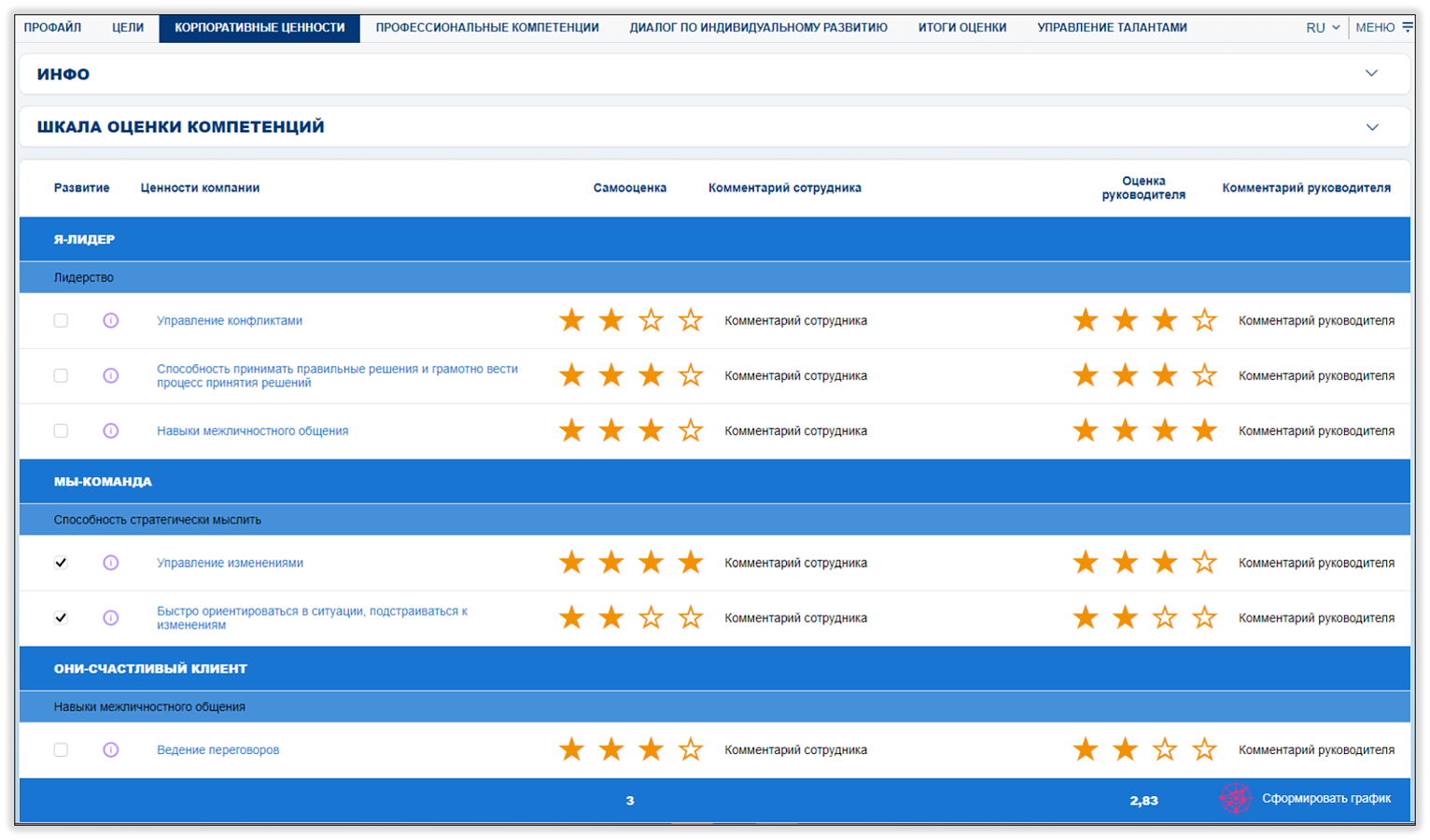Click the Ценности компании column header
This screenshot has width=1430, height=840.
(x=200, y=188)
